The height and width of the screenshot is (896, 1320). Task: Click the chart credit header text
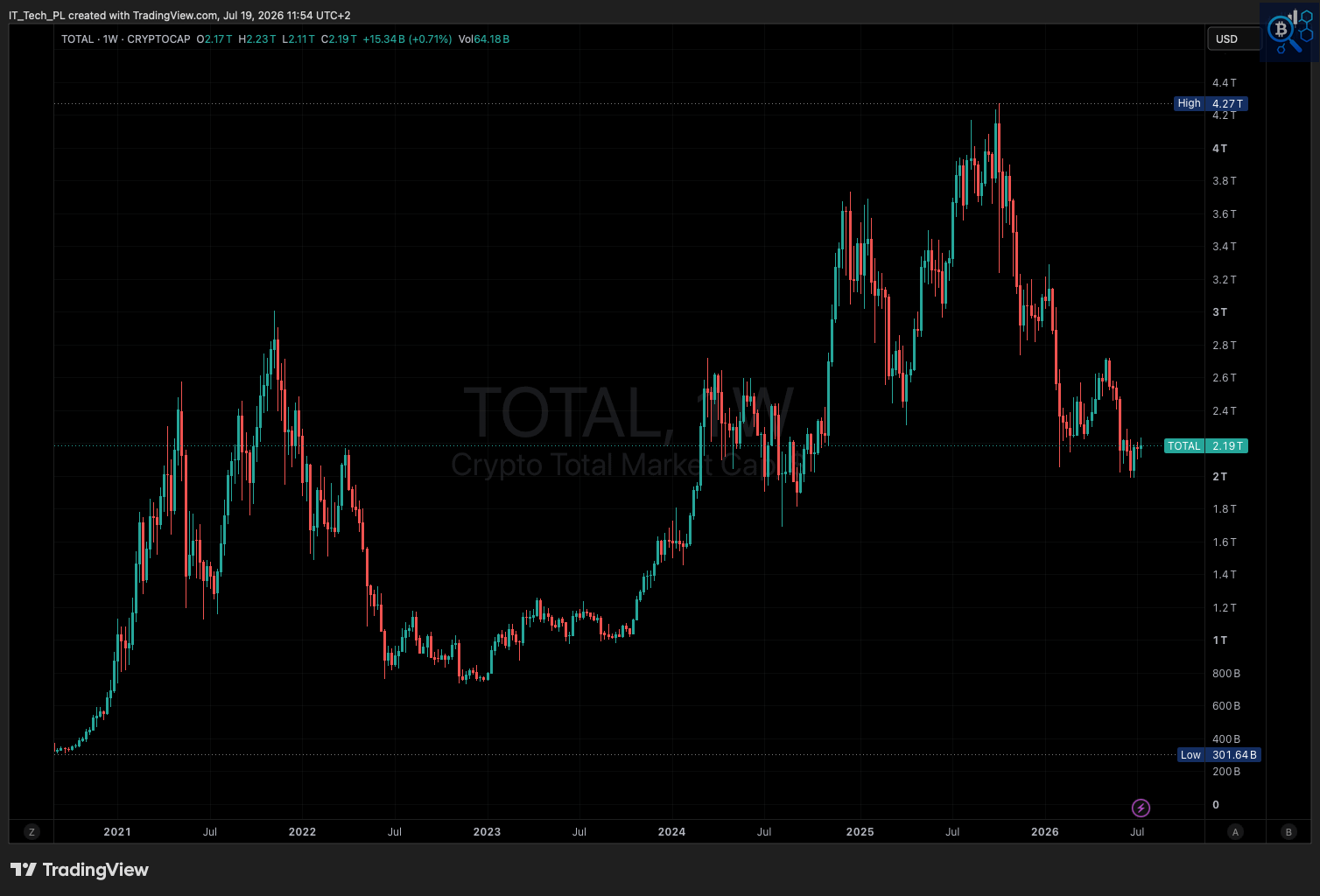(179, 15)
